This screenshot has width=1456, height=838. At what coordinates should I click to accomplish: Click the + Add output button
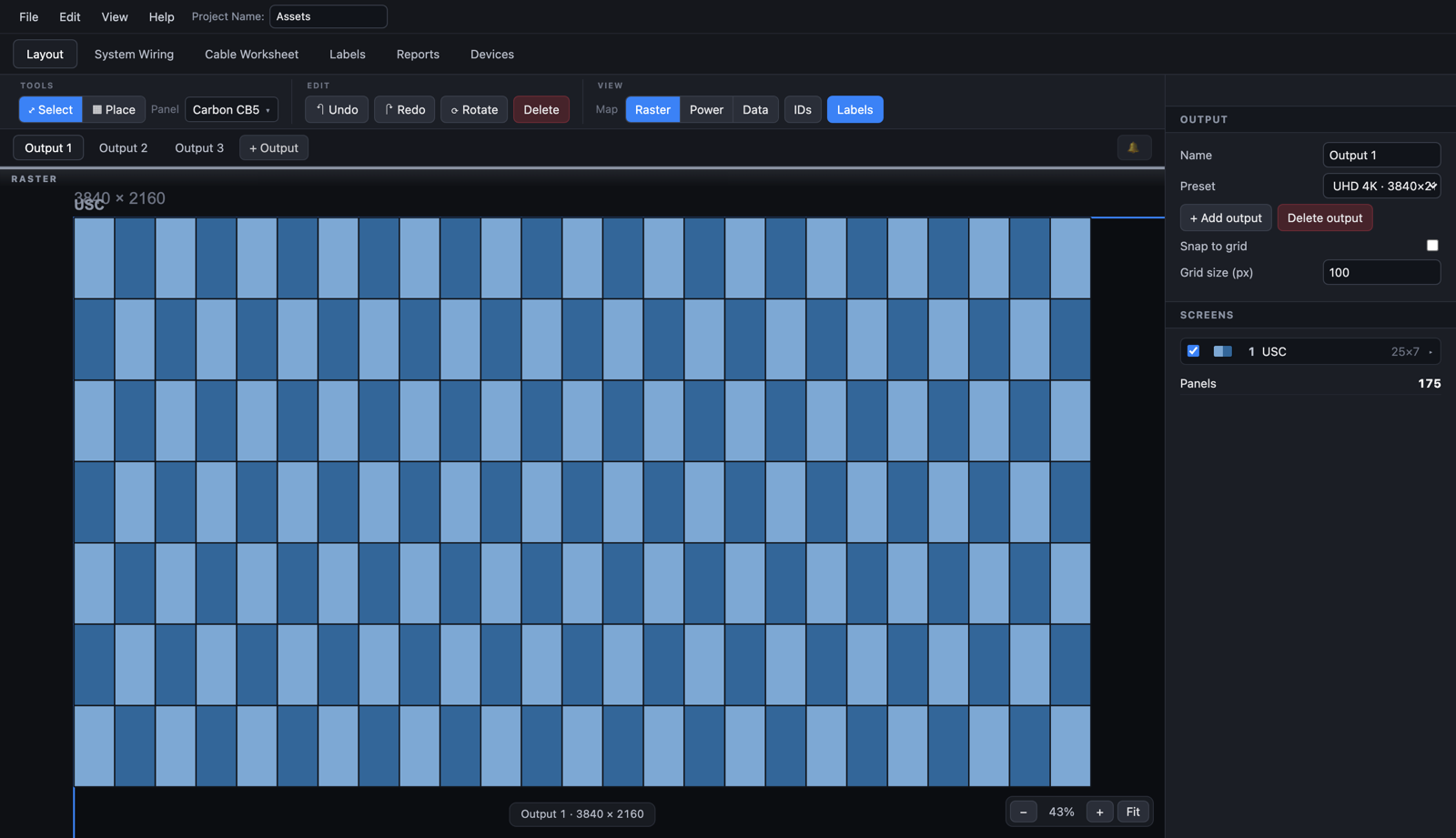click(x=1226, y=217)
